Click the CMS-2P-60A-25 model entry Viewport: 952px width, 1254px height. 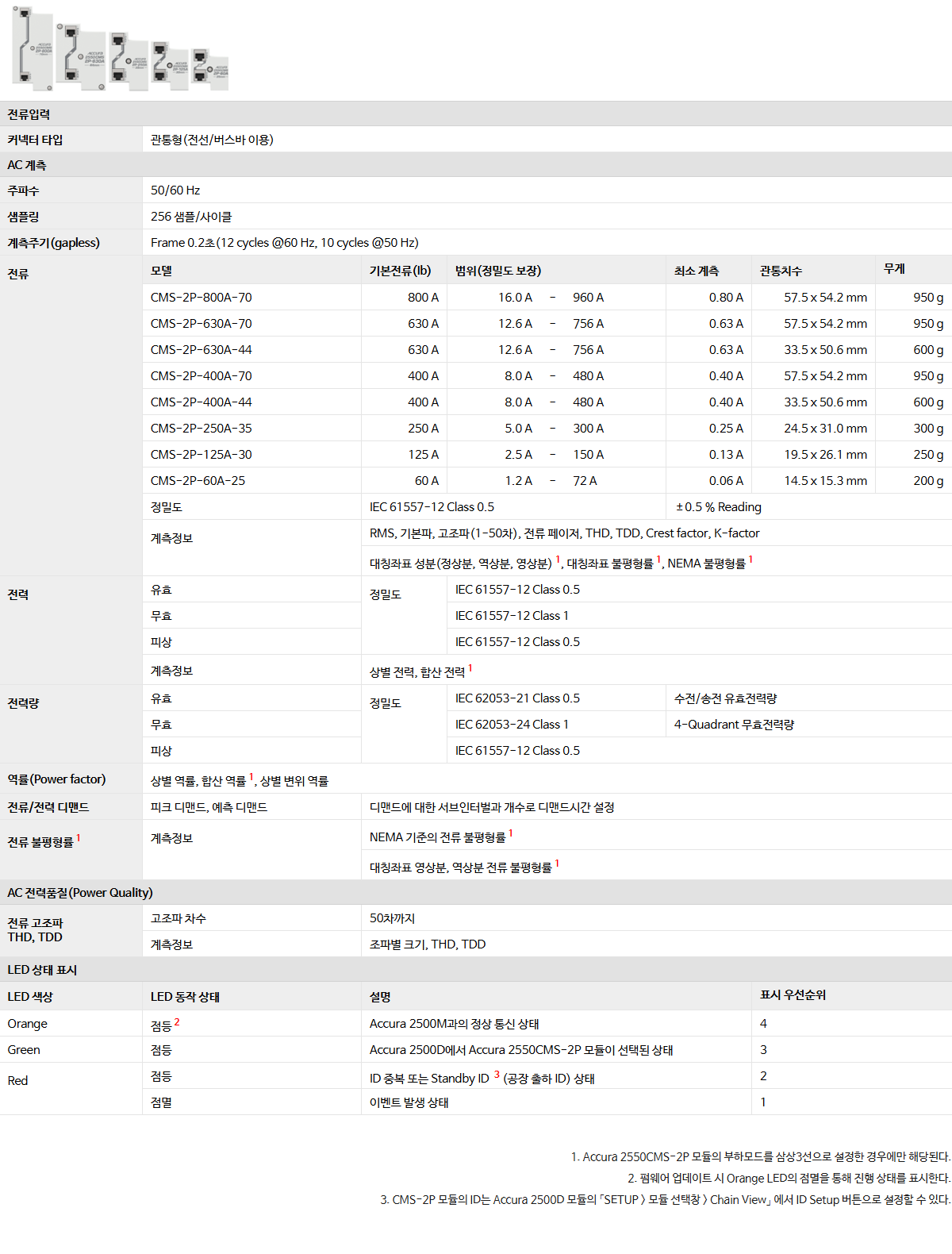198,481
